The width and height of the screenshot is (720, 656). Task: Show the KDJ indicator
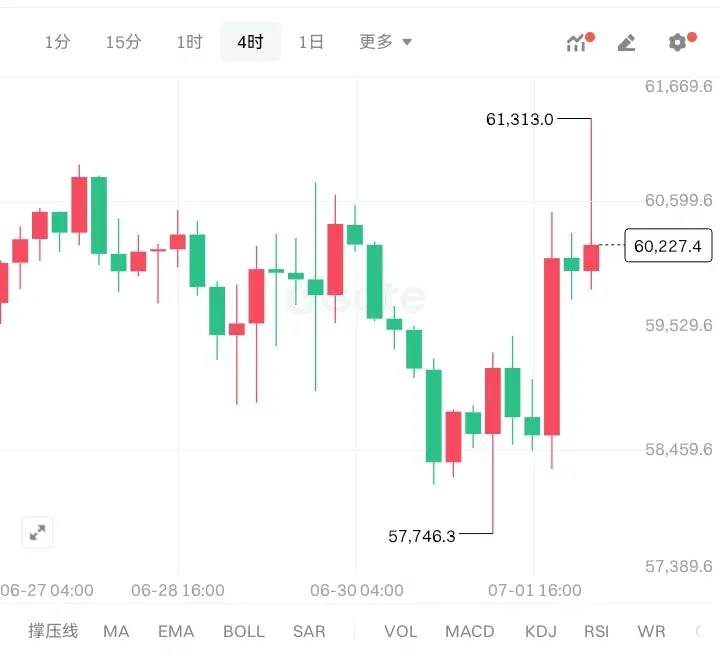(x=541, y=632)
